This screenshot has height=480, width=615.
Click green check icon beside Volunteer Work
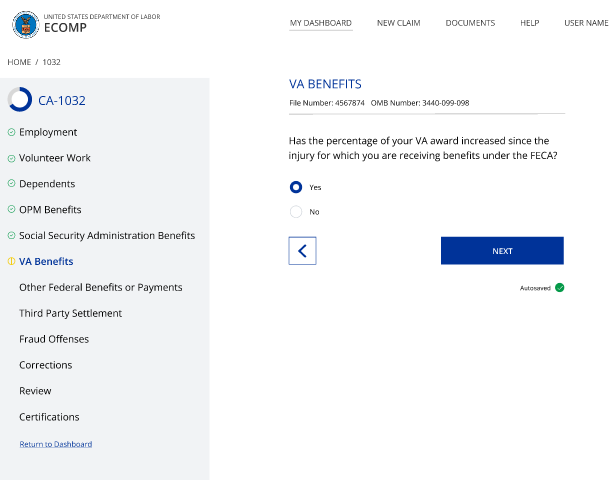(11, 158)
